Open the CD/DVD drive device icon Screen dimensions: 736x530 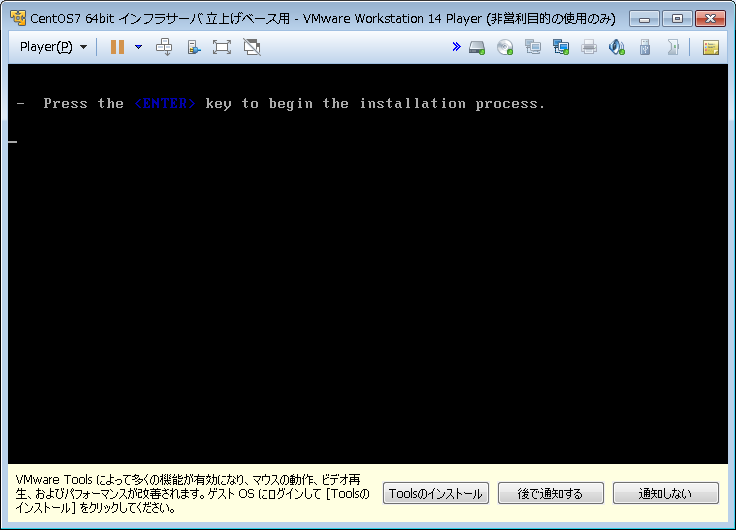click(505, 47)
